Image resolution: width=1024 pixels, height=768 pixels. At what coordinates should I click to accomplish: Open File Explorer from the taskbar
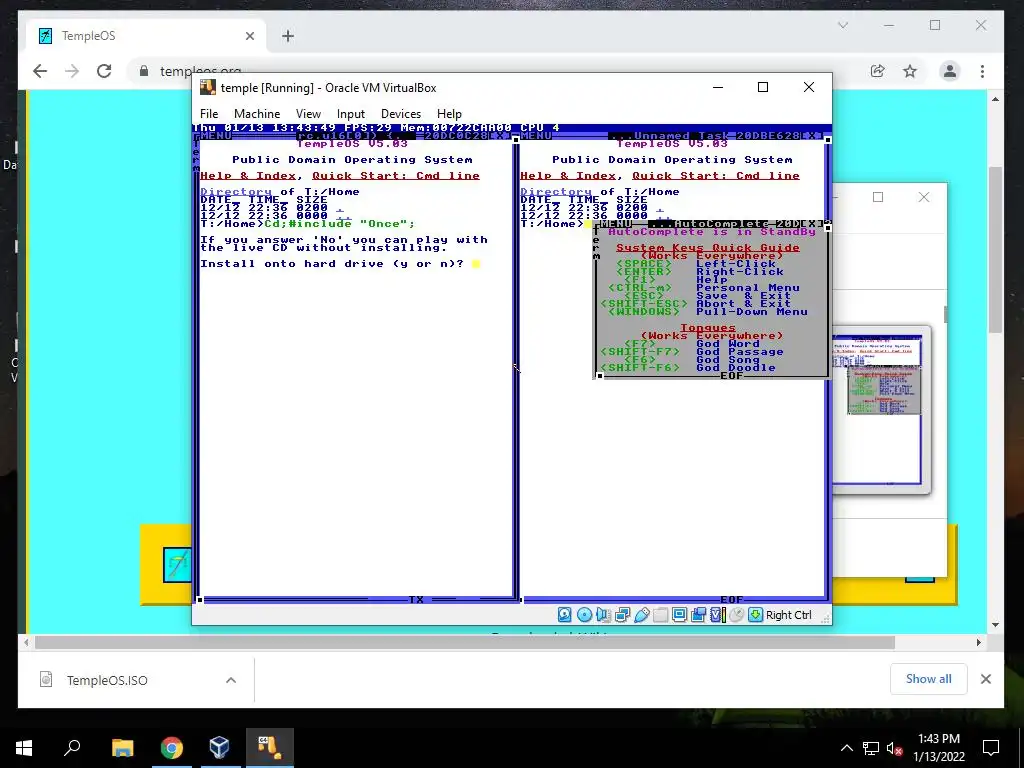(x=122, y=748)
